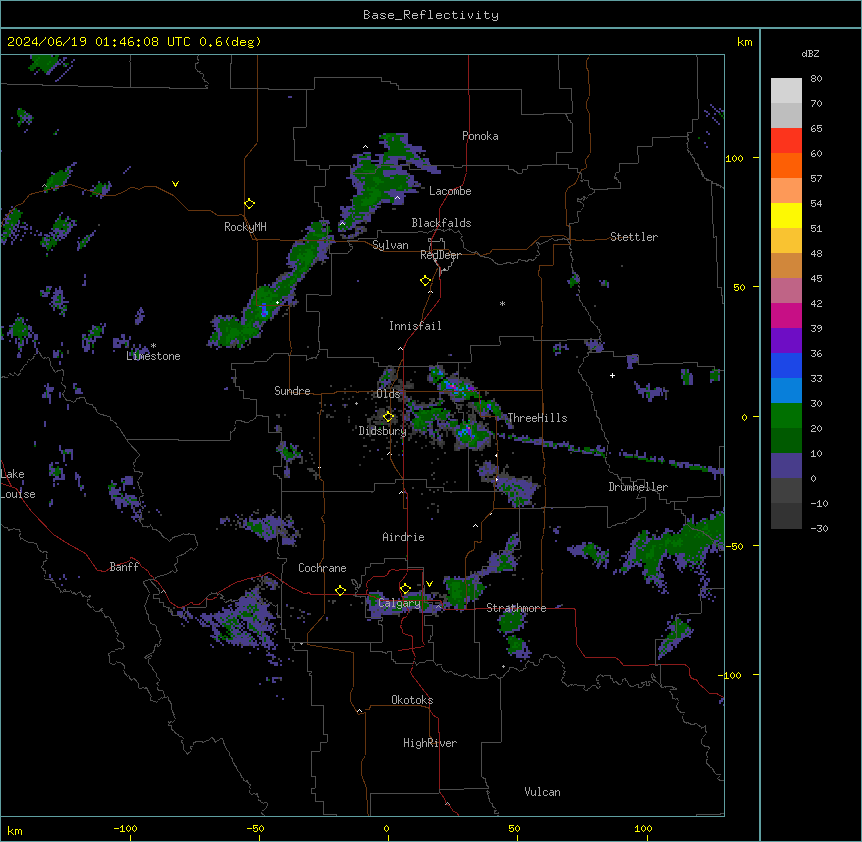This screenshot has height=842, width=862.
Task: Select the 50 tick on the horizontal axis
Action: click(x=515, y=828)
